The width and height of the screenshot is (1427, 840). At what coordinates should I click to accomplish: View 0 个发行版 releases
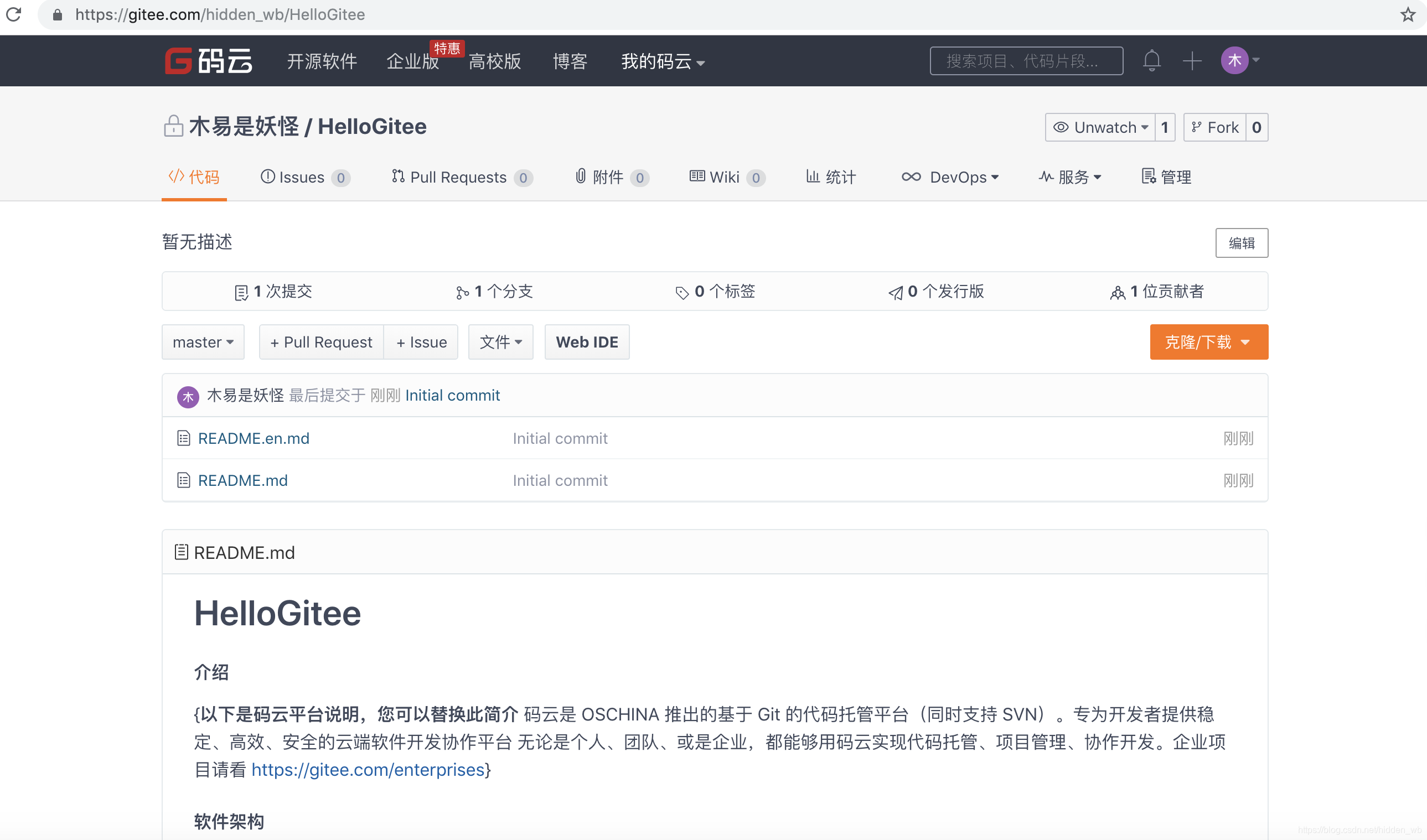[936, 292]
